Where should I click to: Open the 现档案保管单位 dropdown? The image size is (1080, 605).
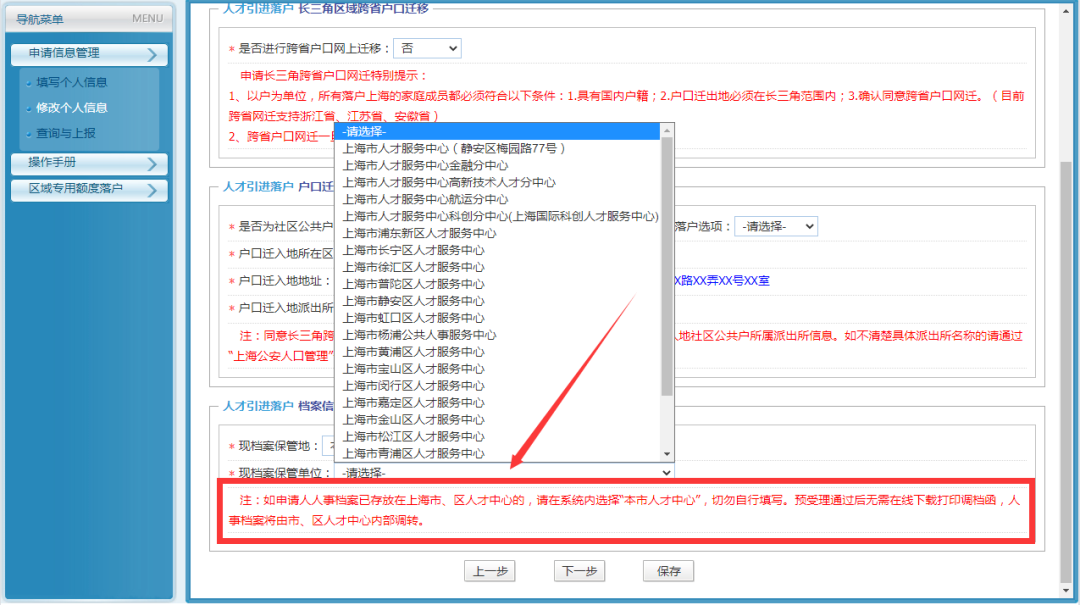point(505,472)
